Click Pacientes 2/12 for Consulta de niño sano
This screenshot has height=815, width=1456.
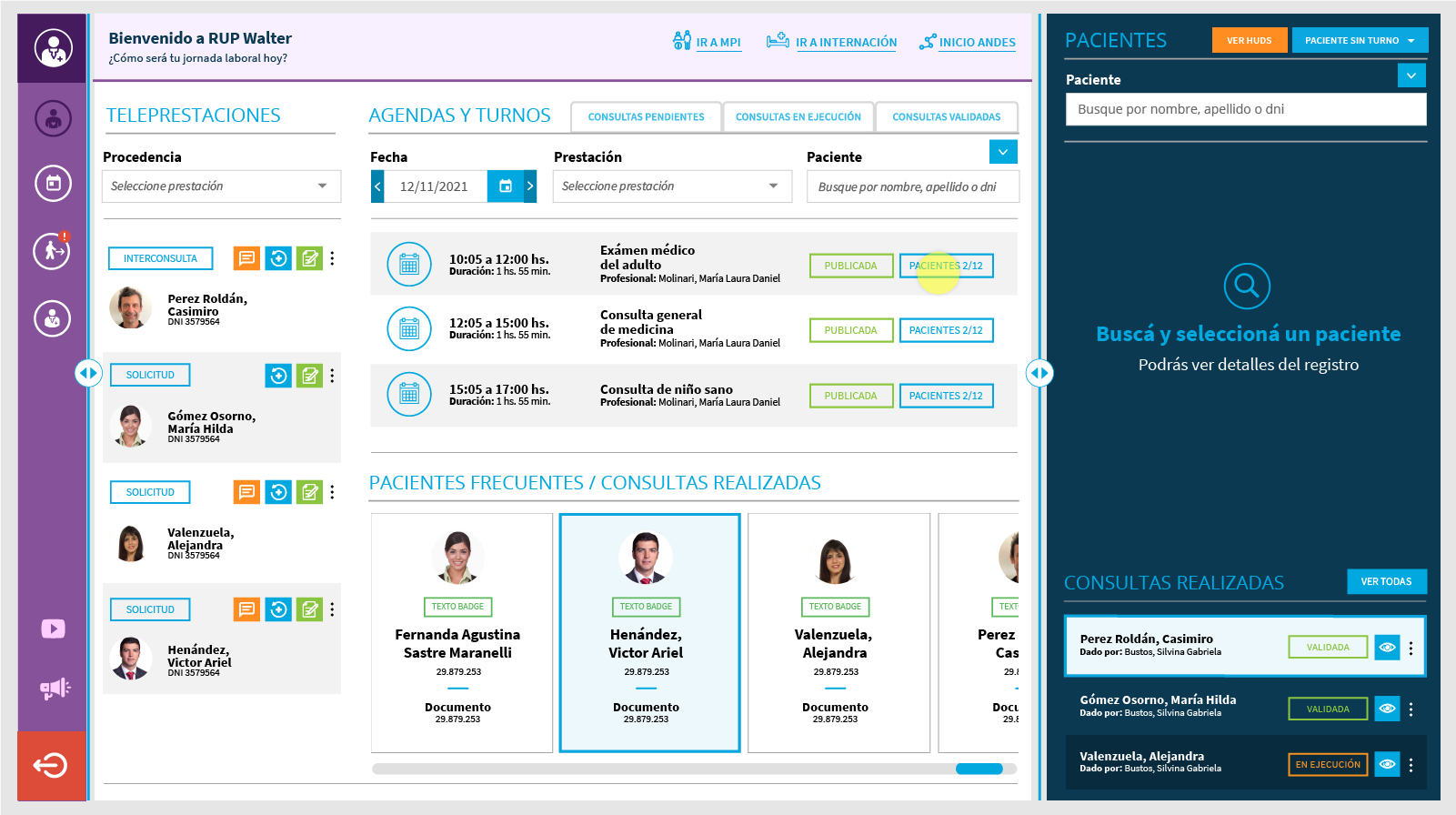946,396
